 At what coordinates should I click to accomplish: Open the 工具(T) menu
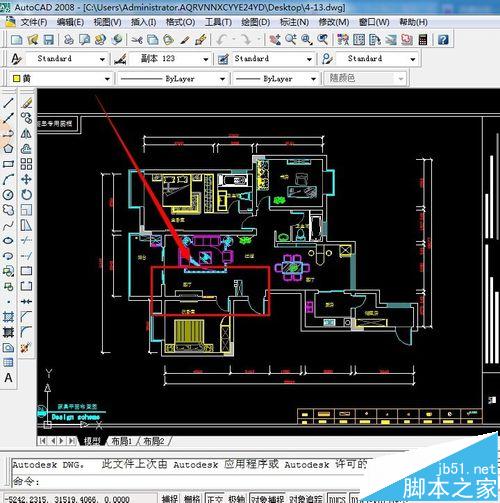[x=218, y=22]
